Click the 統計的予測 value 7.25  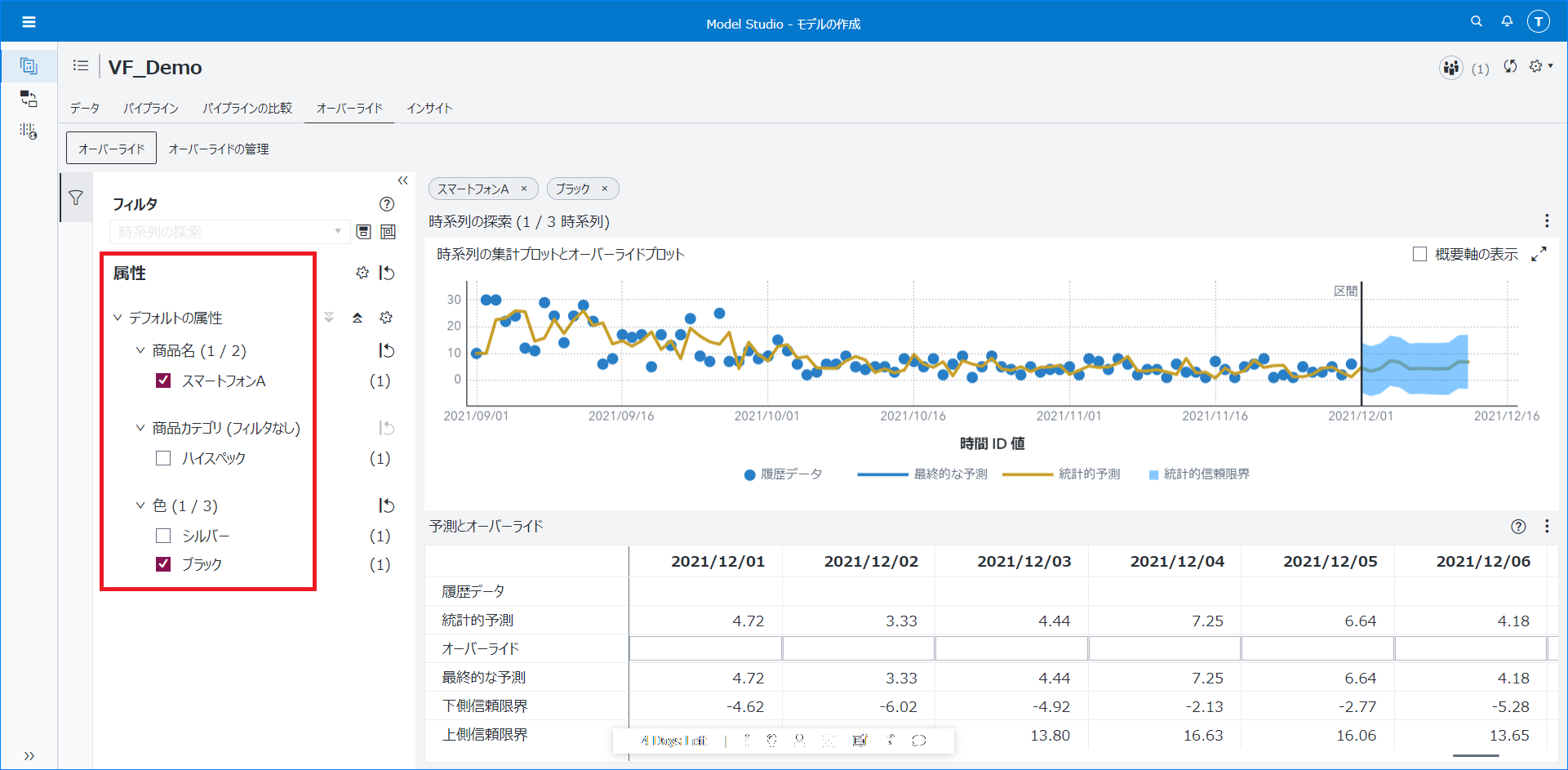click(x=1207, y=621)
